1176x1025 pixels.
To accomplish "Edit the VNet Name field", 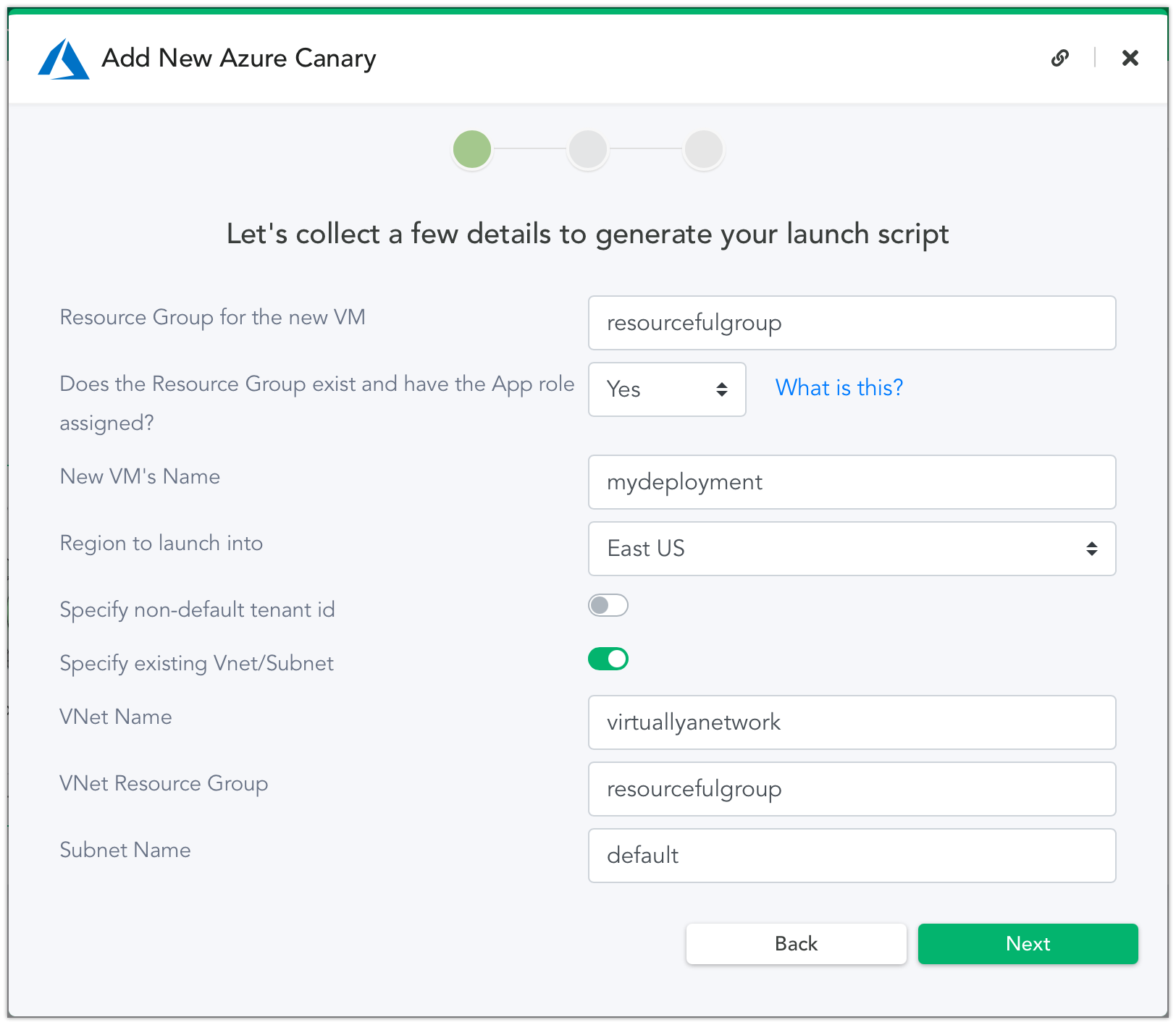I will pos(852,722).
